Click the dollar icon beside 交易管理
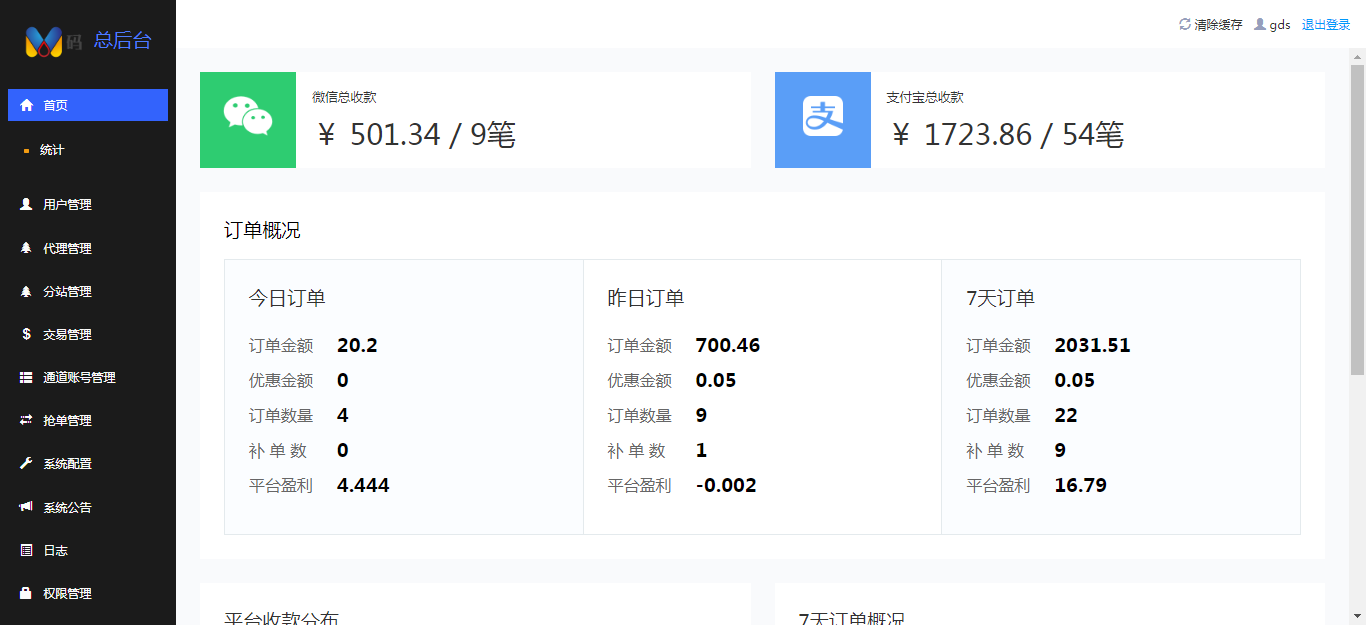The height and width of the screenshot is (625, 1366). (x=27, y=334)
